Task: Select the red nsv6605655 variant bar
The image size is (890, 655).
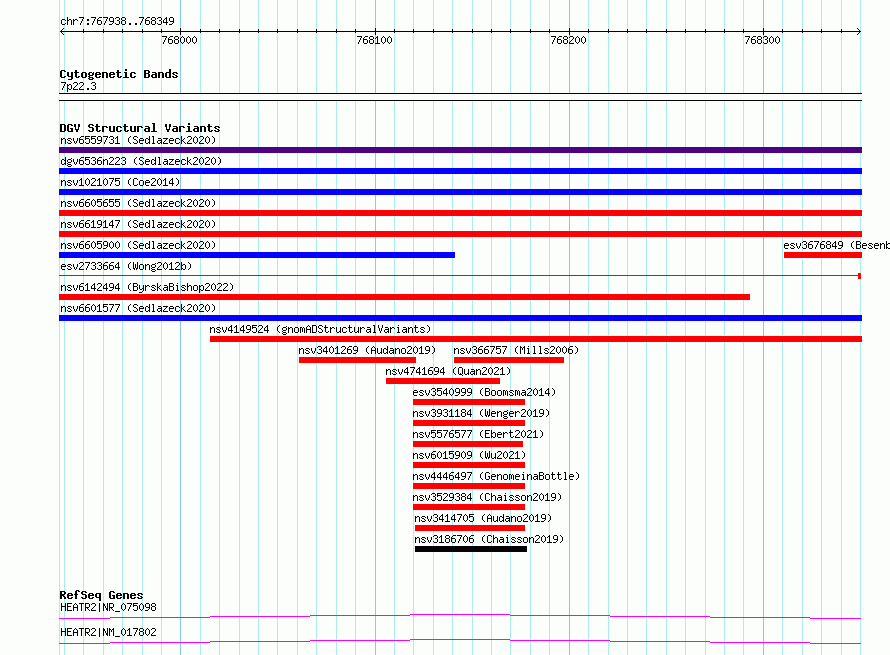Action: pyautogui.click(x=460, y=213)
